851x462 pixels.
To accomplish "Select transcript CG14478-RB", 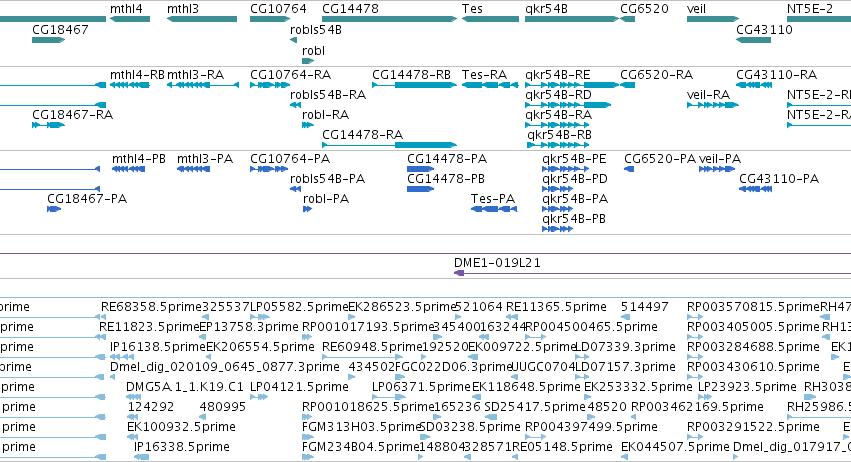I will pyautogui.click(x=411, y=75).
